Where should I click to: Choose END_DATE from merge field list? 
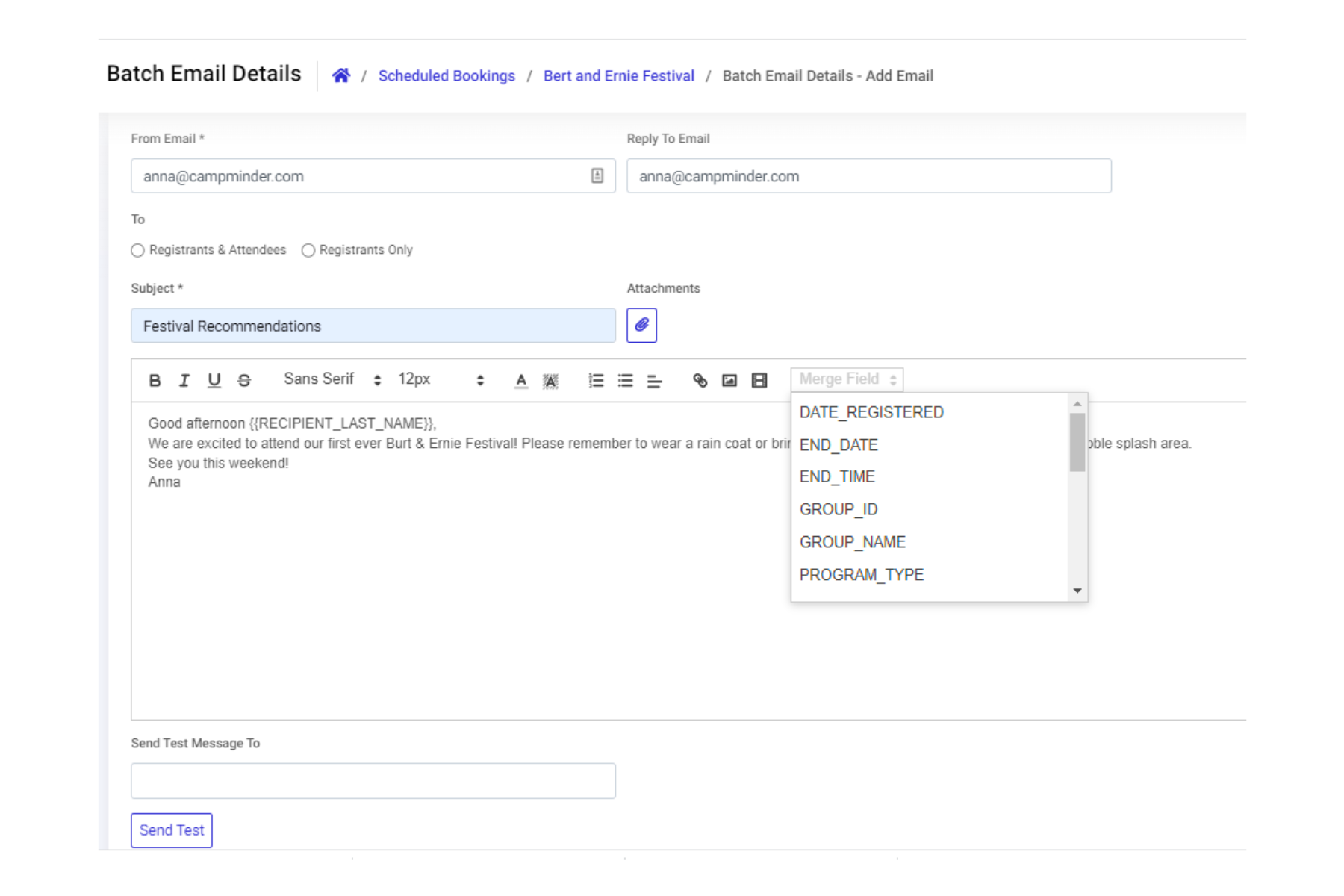tap(839, 445)
